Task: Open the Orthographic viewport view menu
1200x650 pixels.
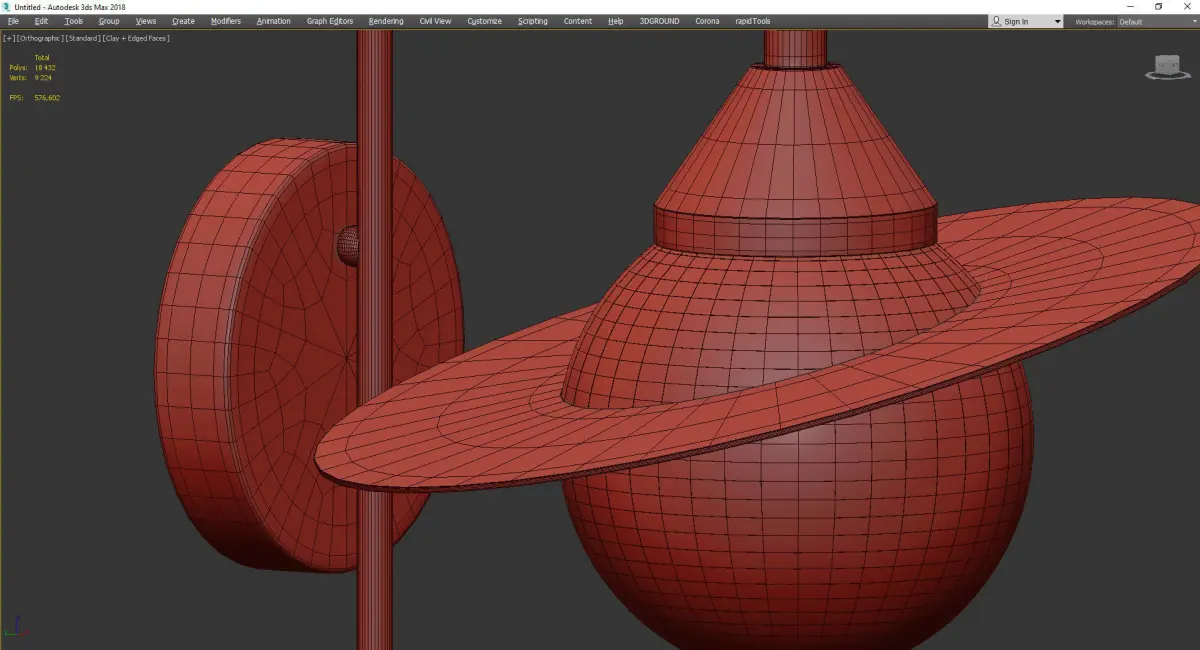Action: [40, 38]
